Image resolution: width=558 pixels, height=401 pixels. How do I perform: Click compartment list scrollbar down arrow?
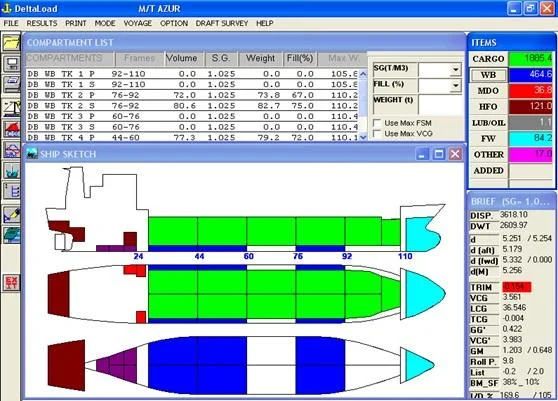[x=363, y=137]
